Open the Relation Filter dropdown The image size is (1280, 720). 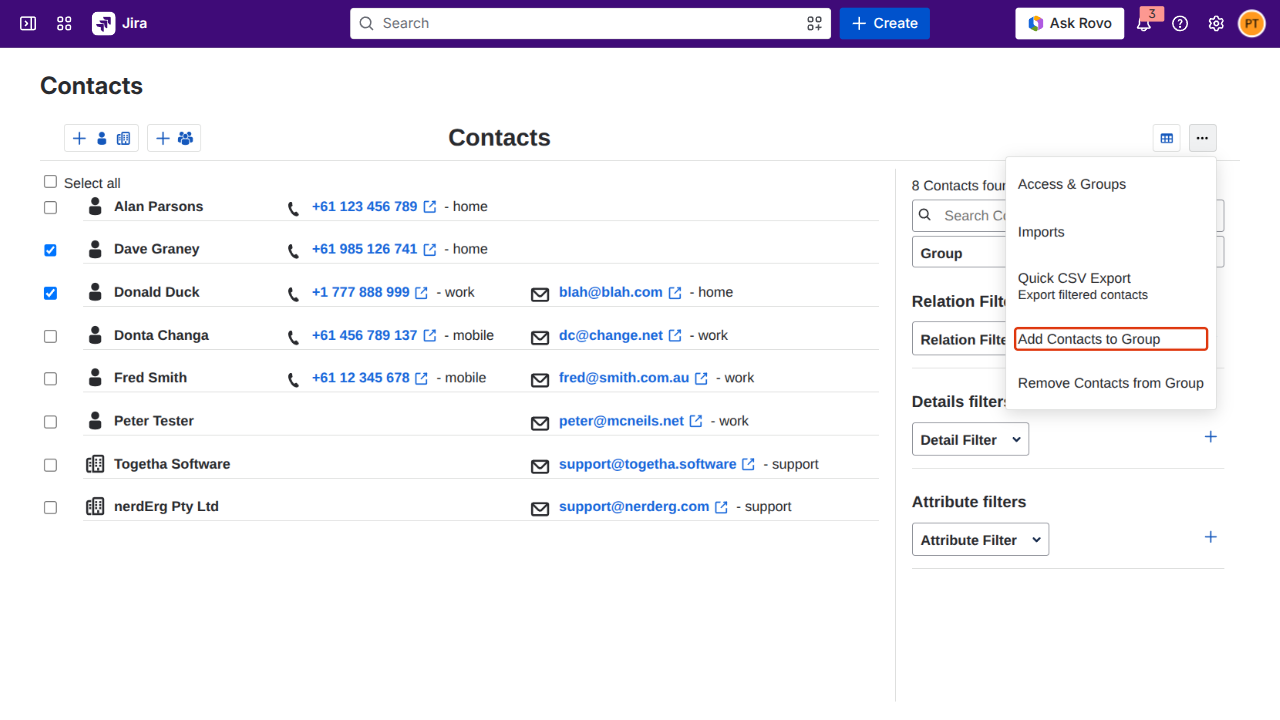pyautogui.click(x=960, y=339)
